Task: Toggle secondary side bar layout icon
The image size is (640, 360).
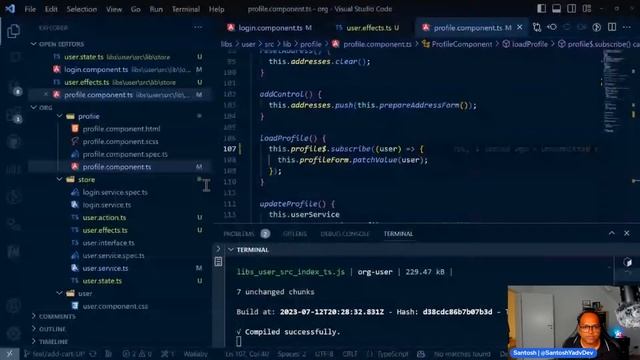Action: [571, 9]
